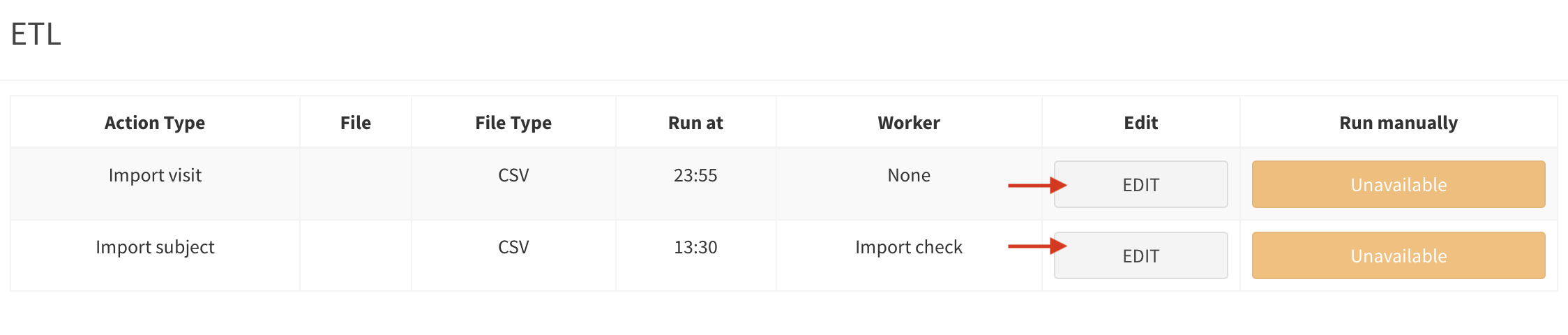Click CSV file type in Import subject row
This screenshot has height=335, width=1568.
(x=513, y=247)
